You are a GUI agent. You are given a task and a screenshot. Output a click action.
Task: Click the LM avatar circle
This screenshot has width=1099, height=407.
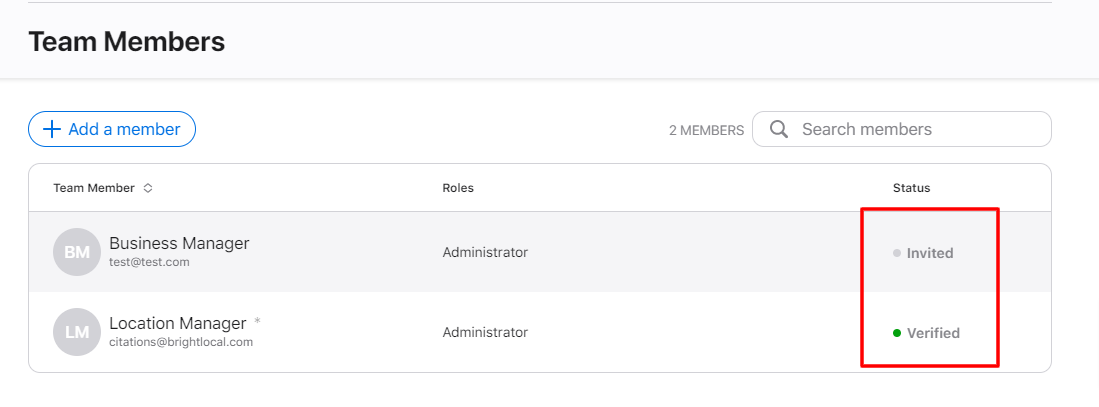77,332
